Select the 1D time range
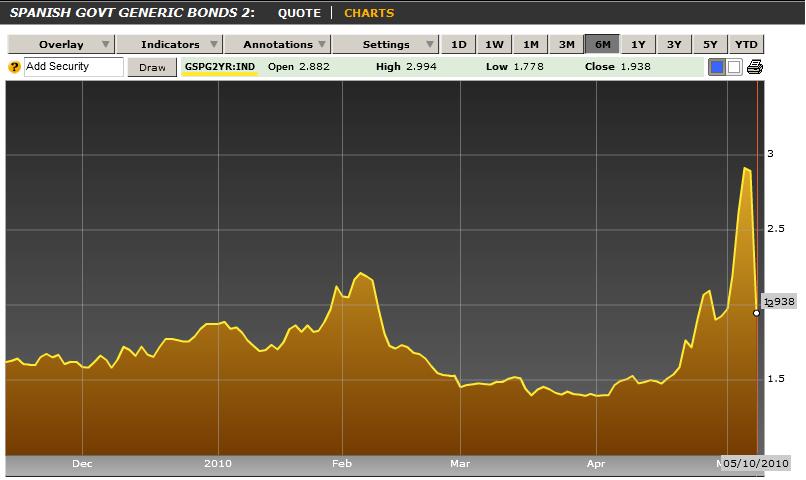Image resolution: width=806 pixels, height=480 pixels. coord(459,44)
